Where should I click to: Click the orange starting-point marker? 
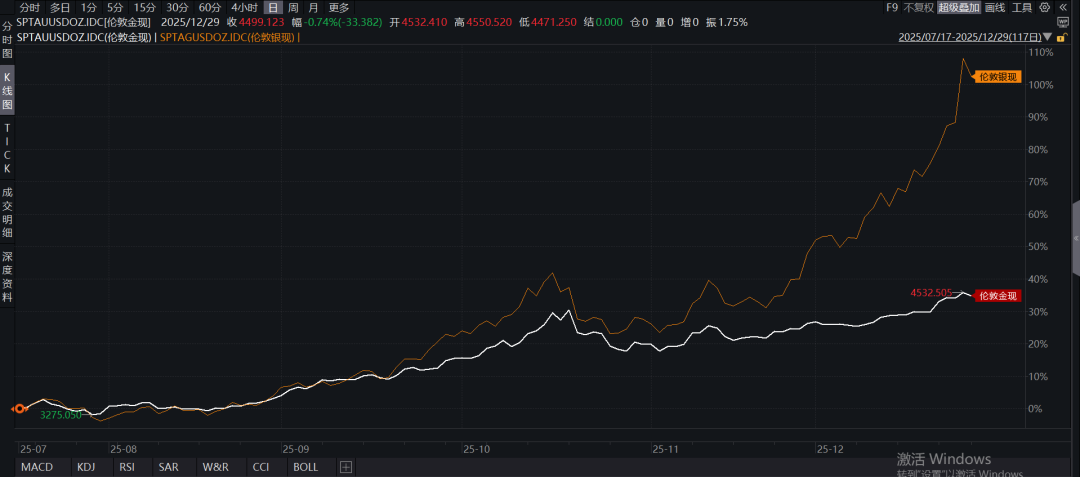point(18,409)
